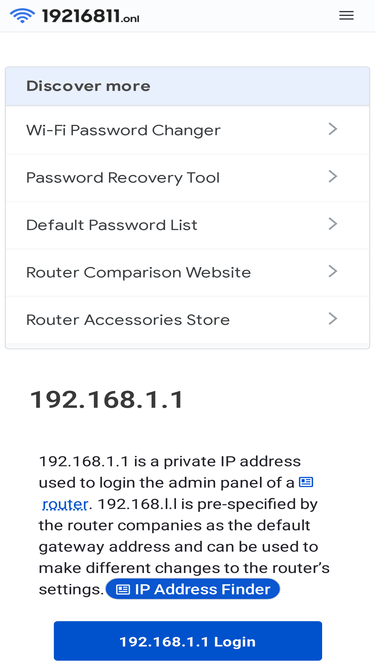
Task: Click the 192.168.1.1 page heading
Action: (x=106, y=400)
